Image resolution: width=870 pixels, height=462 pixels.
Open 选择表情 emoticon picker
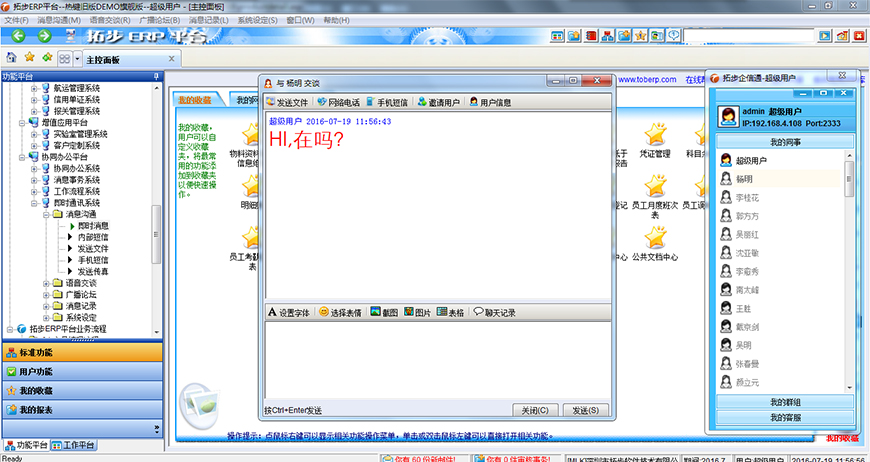[x=340, y=312]
